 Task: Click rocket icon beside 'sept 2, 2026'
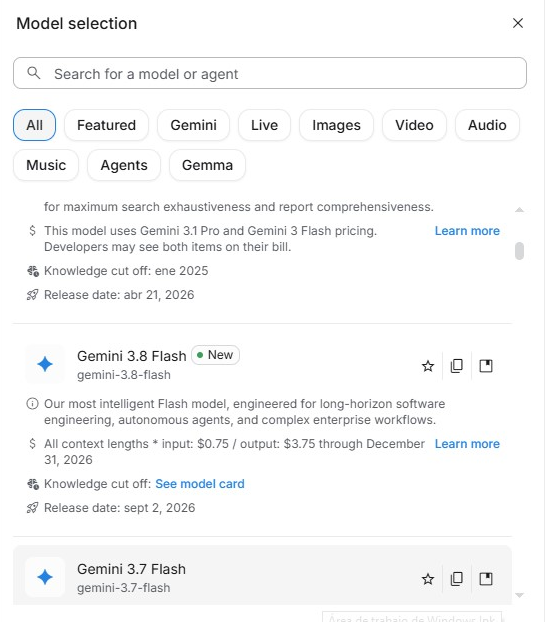[x=33, y=508]
